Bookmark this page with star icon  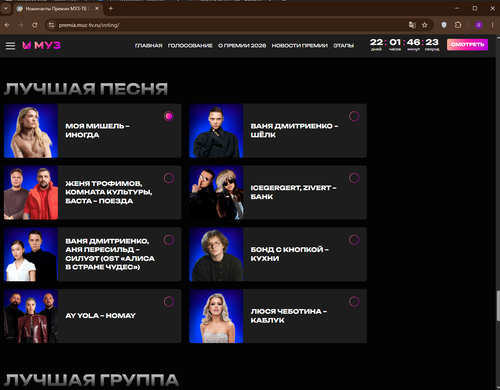425,25
